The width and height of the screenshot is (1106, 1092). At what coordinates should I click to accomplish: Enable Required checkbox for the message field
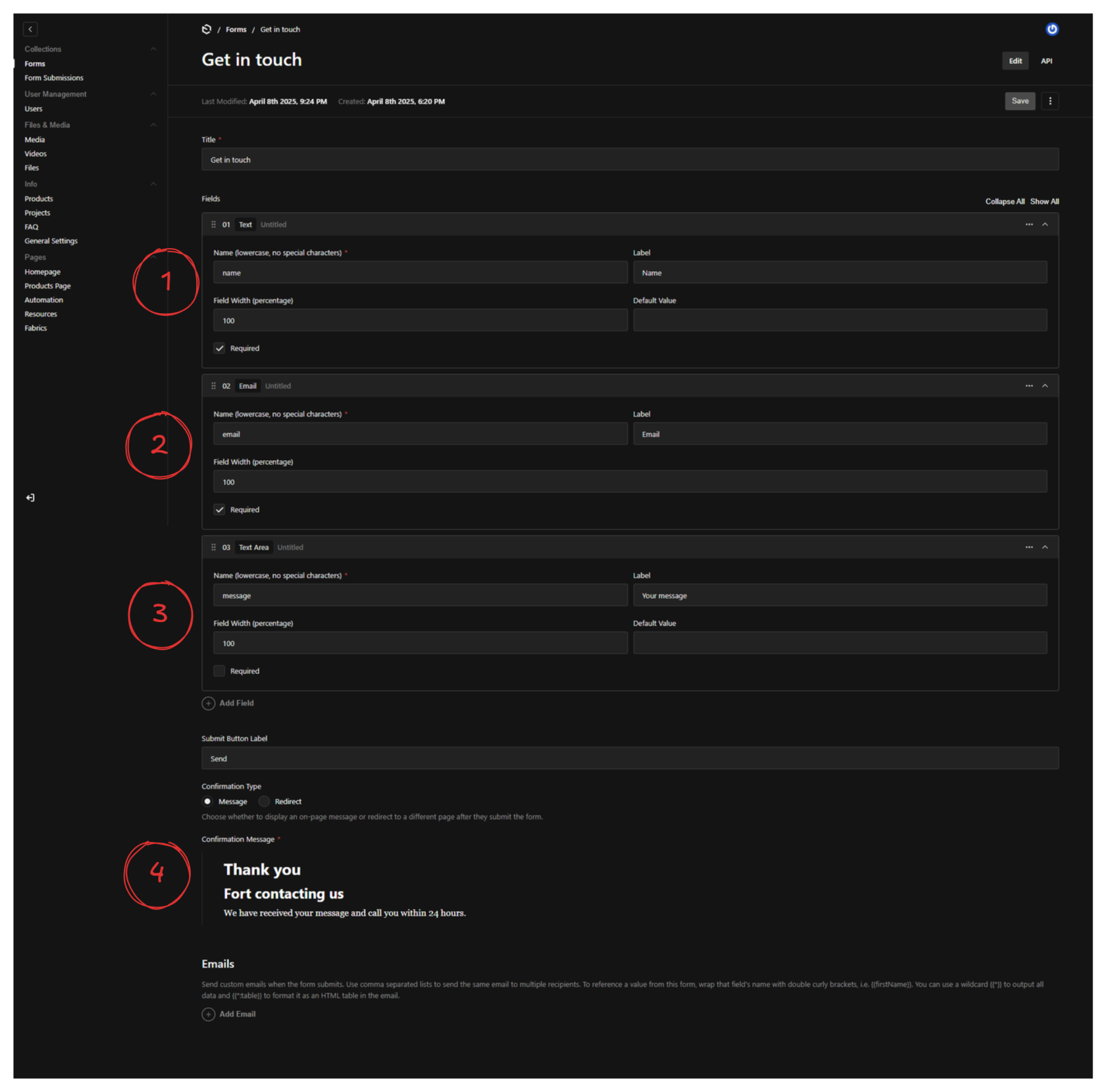coord(219,671)
